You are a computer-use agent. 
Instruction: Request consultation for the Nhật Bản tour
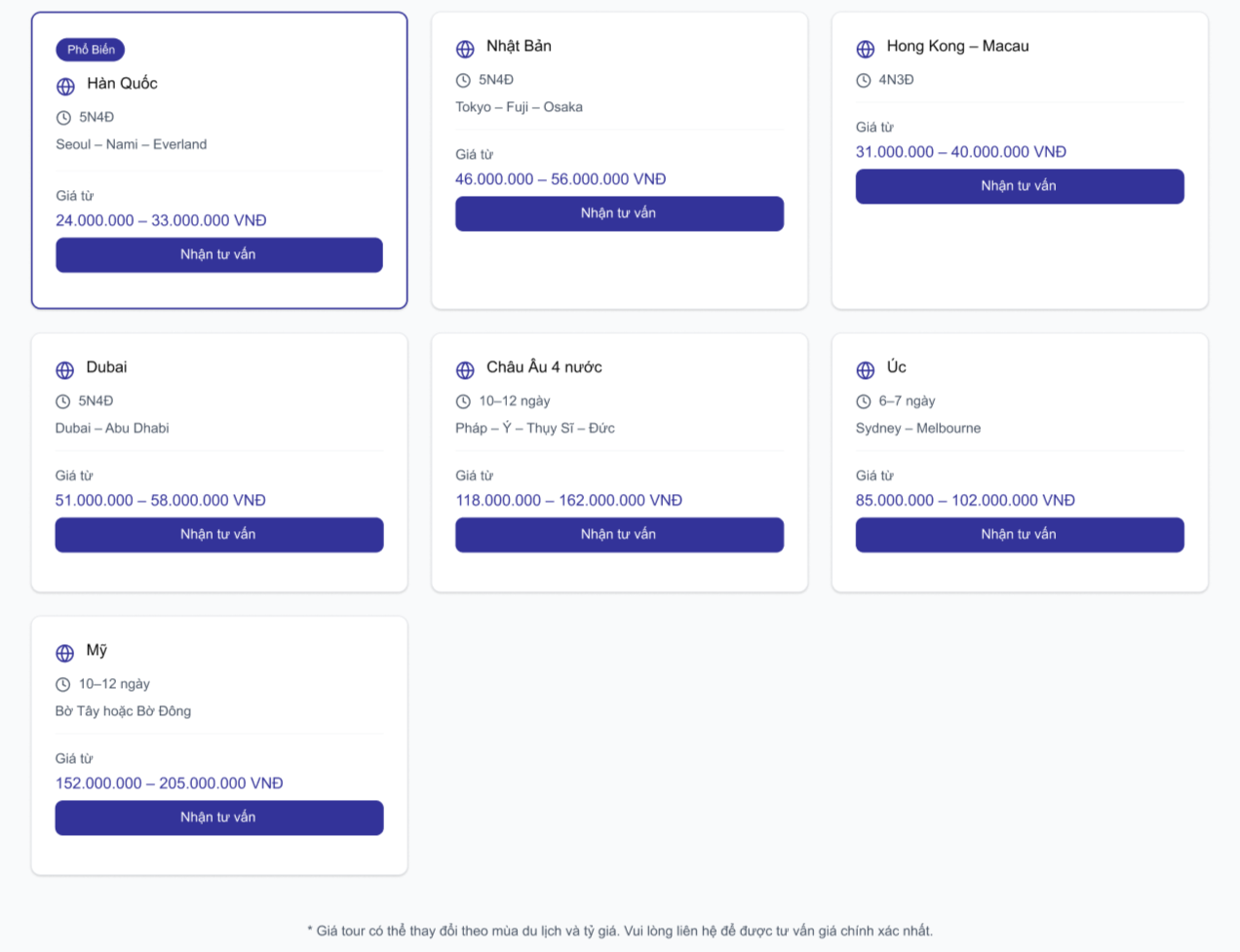619,213
